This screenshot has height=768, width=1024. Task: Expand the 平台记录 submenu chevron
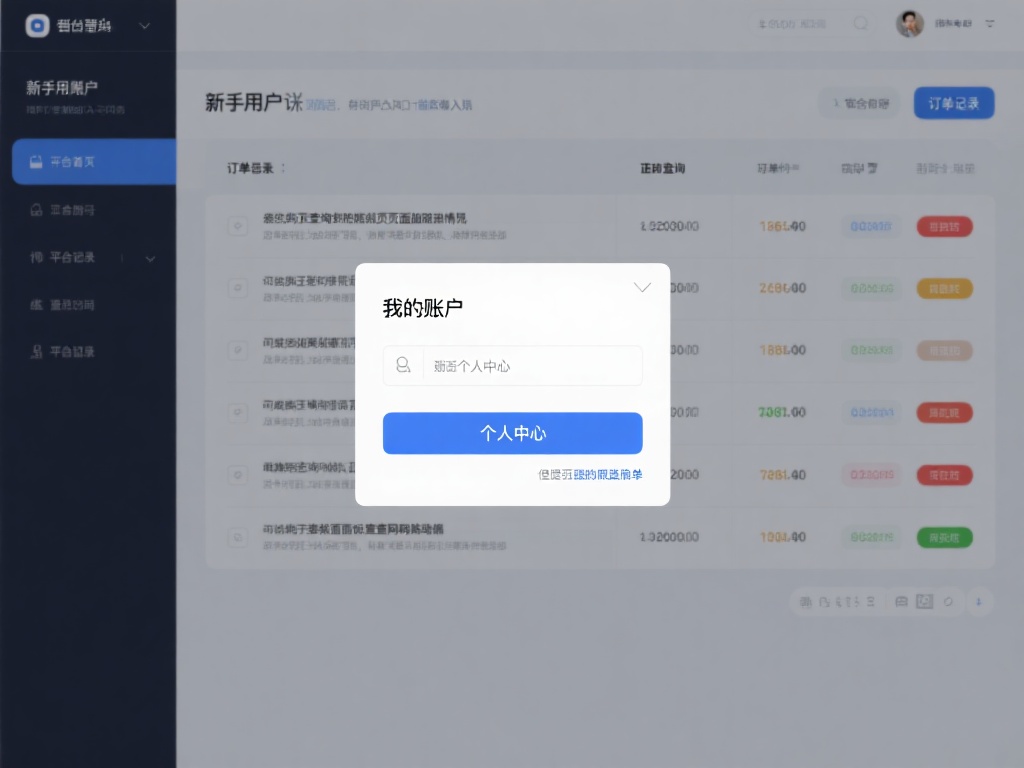click(150, 258)
